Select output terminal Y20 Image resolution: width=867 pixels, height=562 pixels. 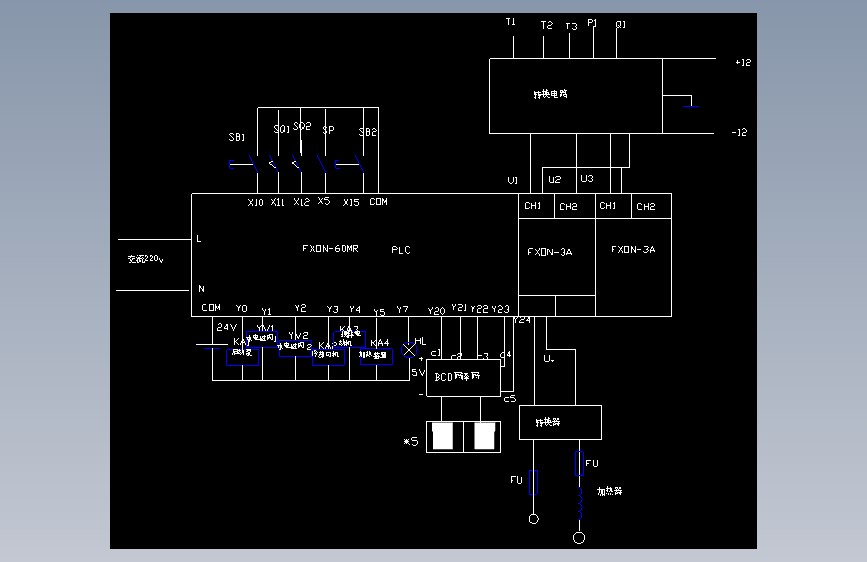pyautogui.click(x=436, y=311)
